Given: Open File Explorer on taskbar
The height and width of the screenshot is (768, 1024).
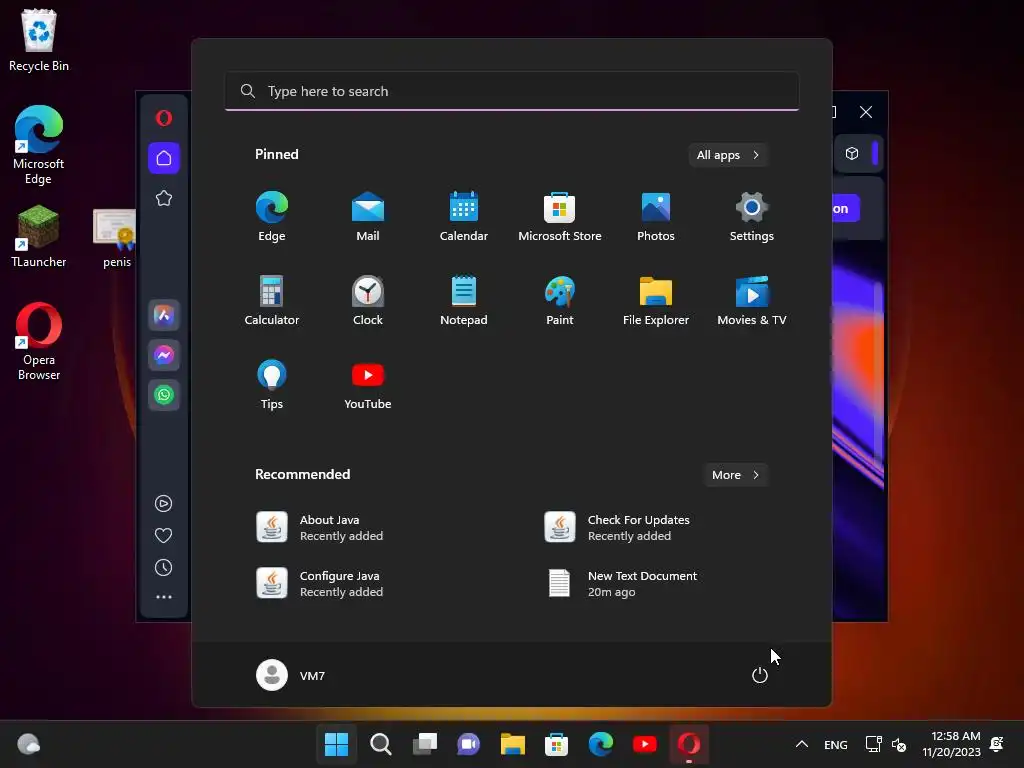Looking at the screenshot, I should pyautogui.click(x=513, y=744).
